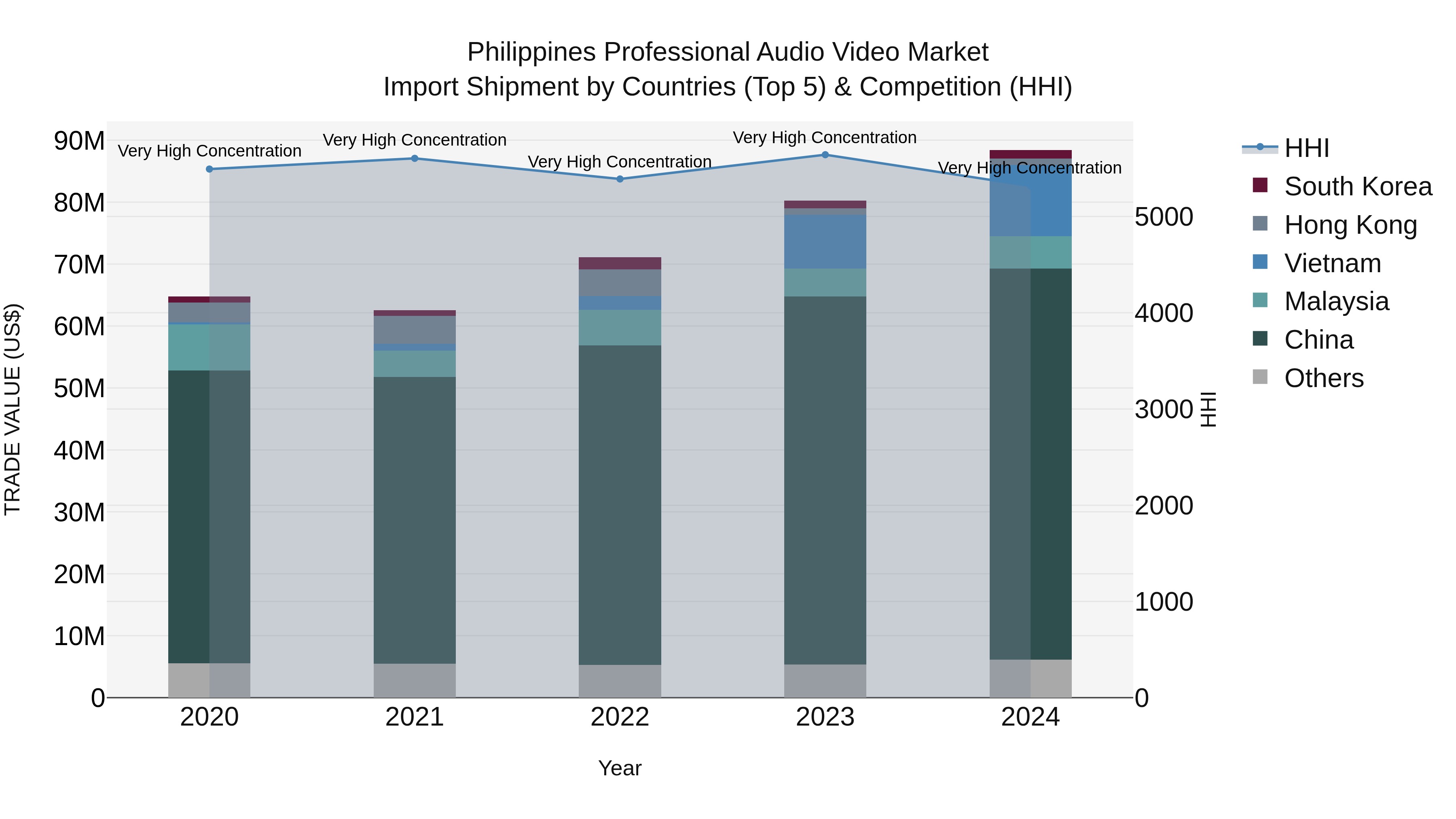The height and width of the screenshot is (819, 1456).
Task: Click the Malaysia segment of the 2022 bar
Action: point(620,327)
